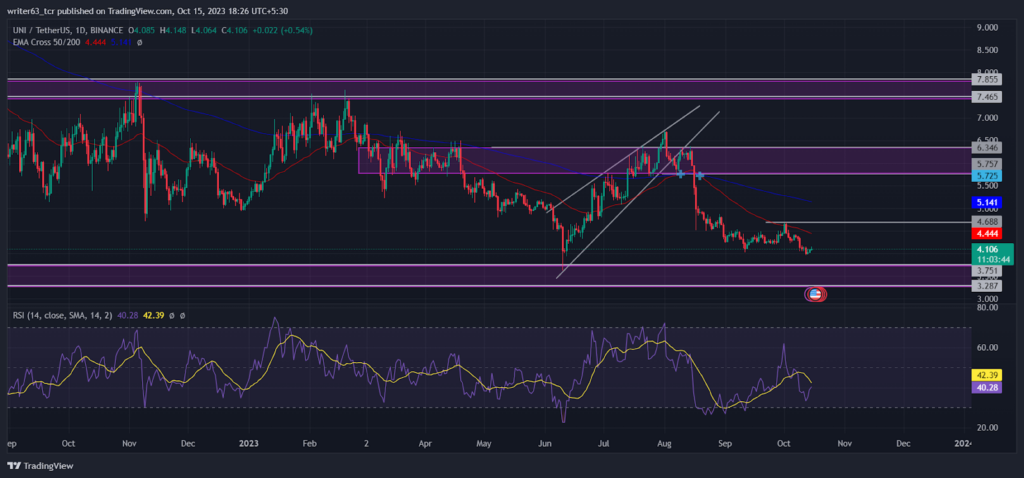The height and width of the screenshot is (478, 1024).
Task: Click the 7.465 price label
Action: pos(985,97)
